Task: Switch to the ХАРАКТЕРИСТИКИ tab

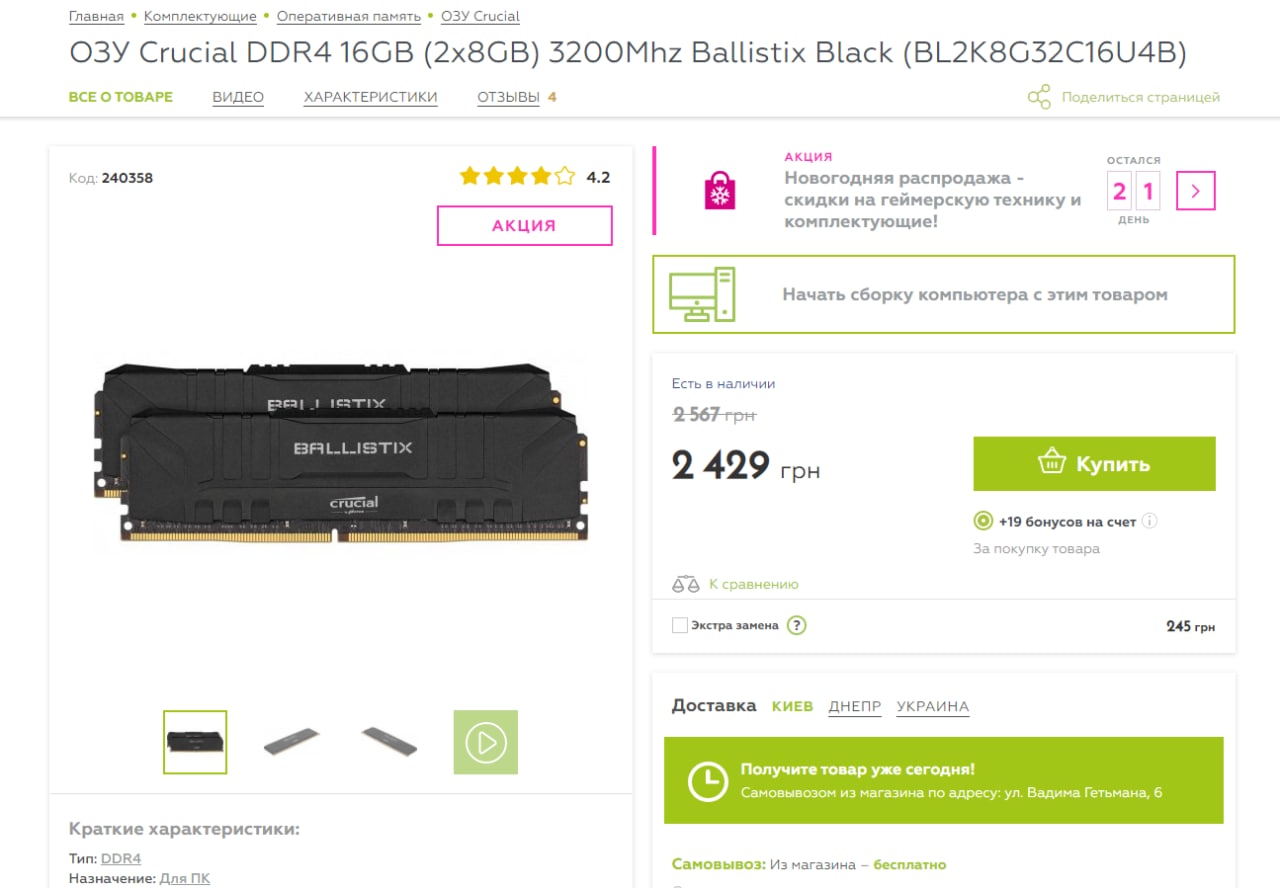Action: click(x=371, y=97)
